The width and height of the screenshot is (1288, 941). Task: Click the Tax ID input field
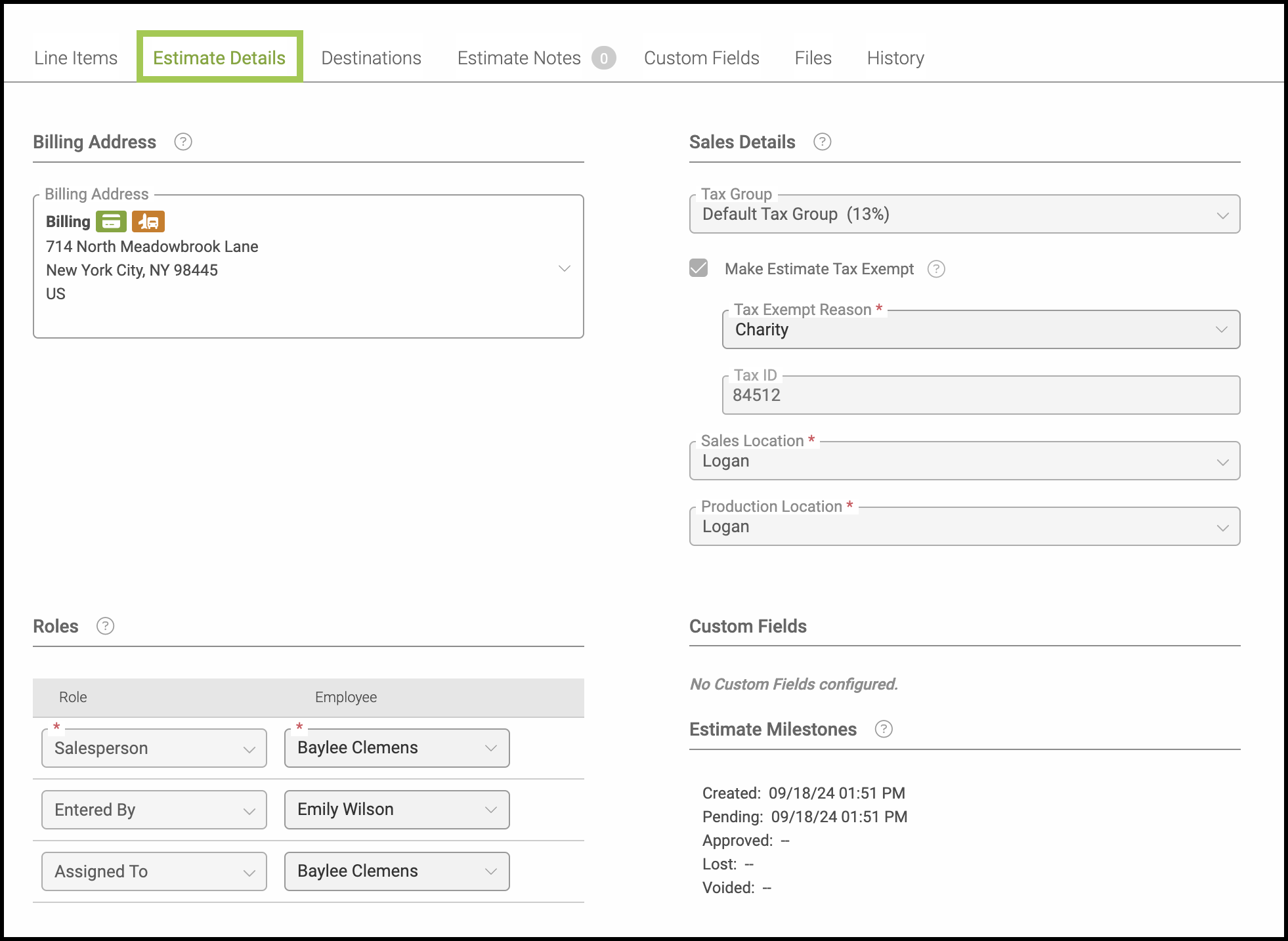981,395
